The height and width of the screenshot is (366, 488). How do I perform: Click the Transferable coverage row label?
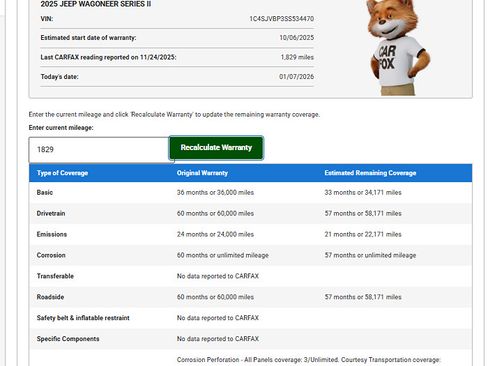pos(55,276)
